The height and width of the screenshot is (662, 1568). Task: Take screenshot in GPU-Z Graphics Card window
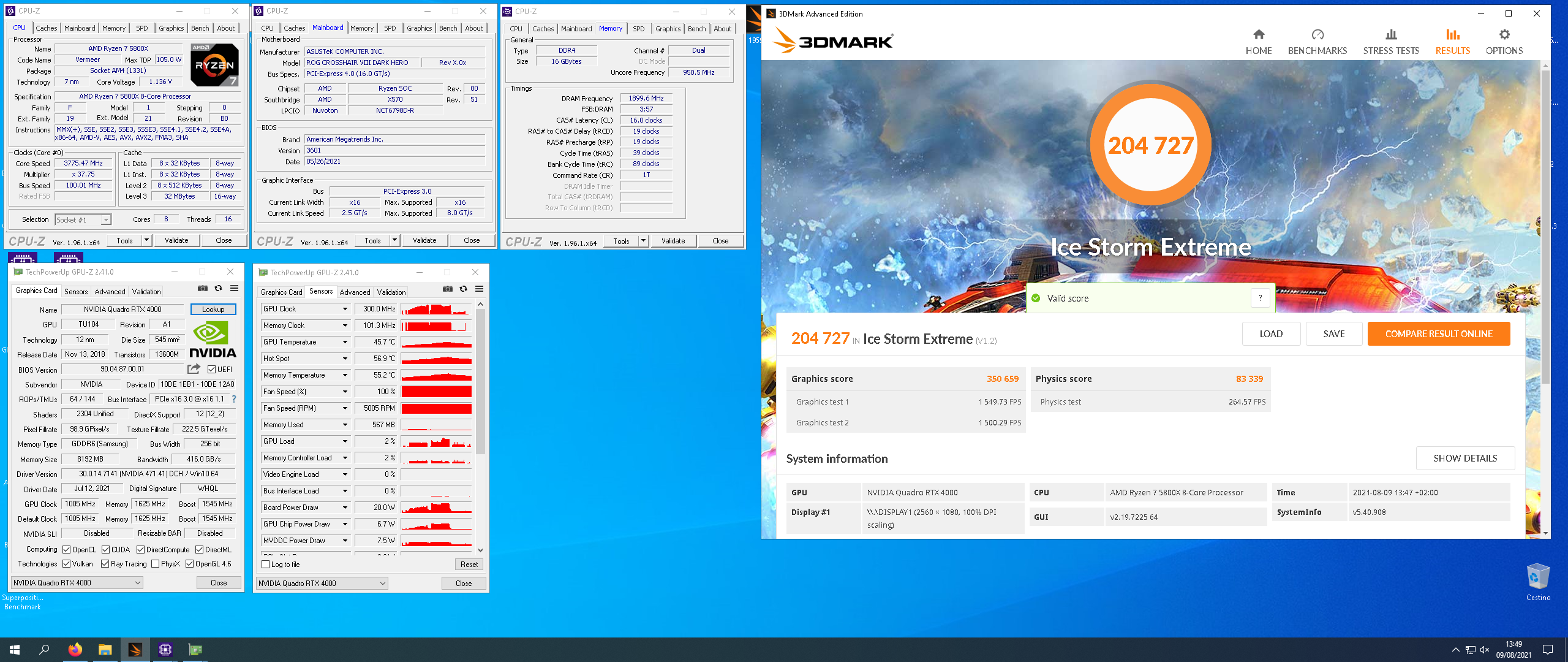point(203,288)
